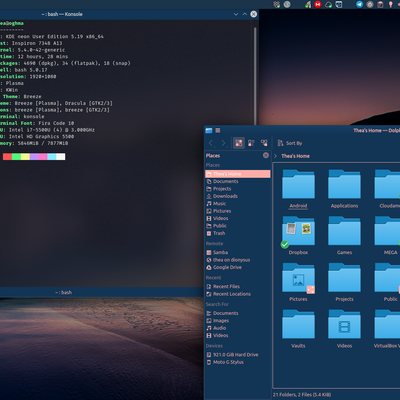Image resolution: width=400 pixels, height=400 pixels.
Task: Open the Dolphin title bar hamburger menu
Action: pos(218,130)
